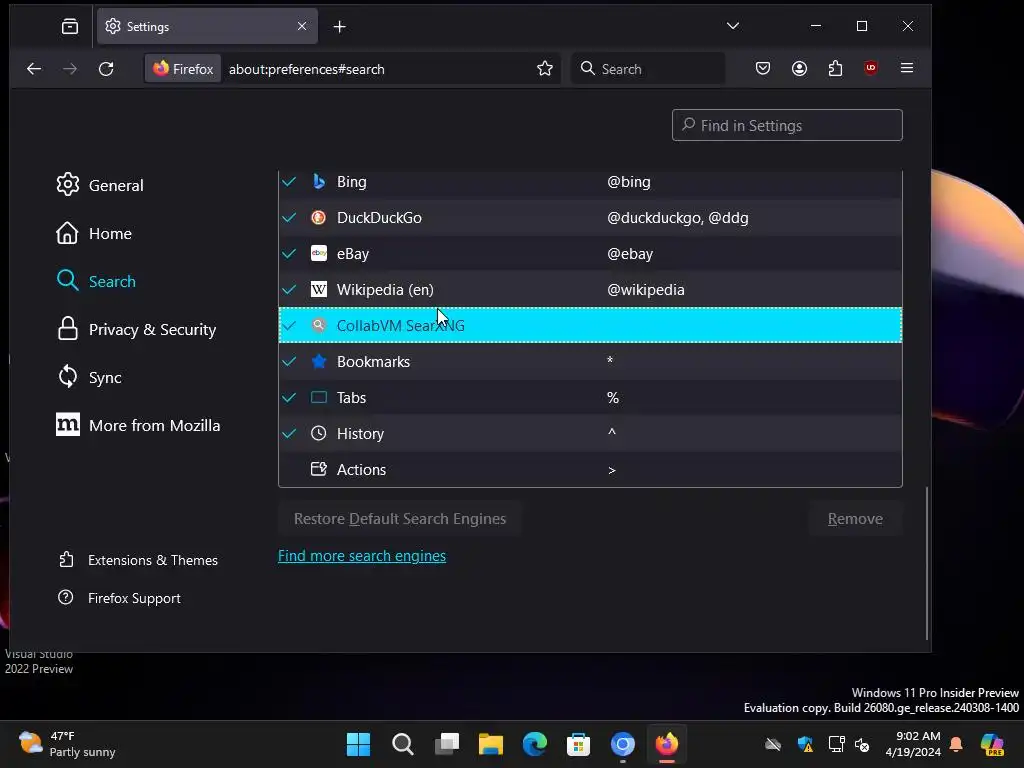Viewport: 1024px width, 768px height.
Task: Click the settings page vertical scrollbar
Action: (x=927, y=563)
